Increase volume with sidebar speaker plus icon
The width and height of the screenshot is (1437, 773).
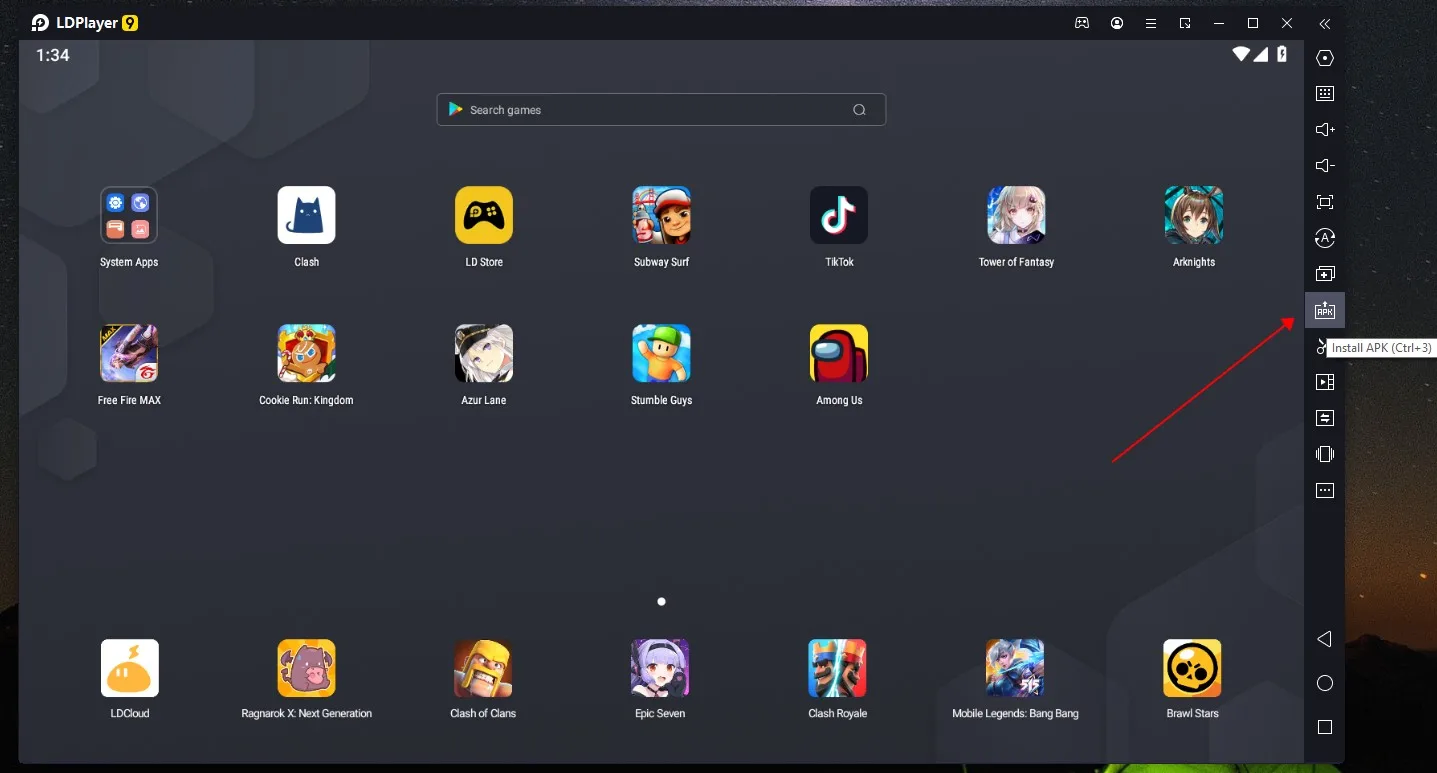click(1325, 130)
